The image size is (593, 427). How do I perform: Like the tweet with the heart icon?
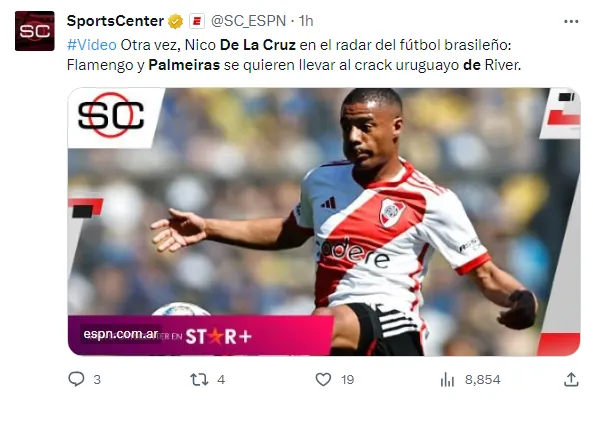pos(323,379)
